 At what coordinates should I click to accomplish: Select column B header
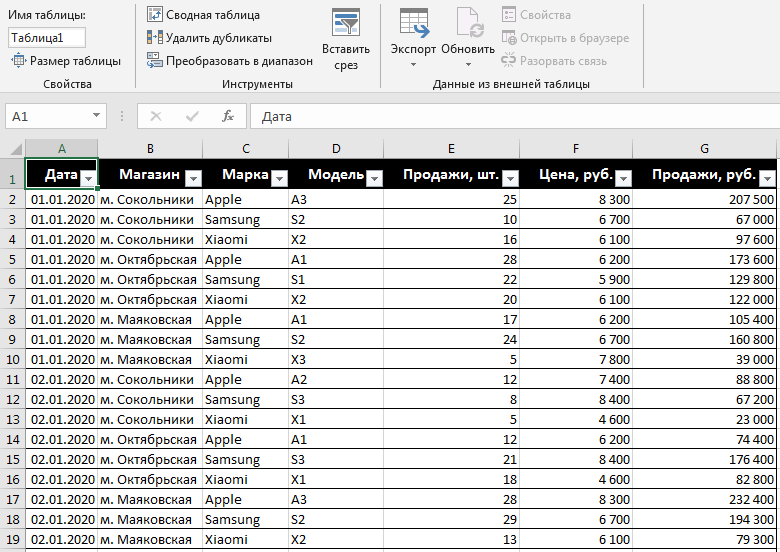tap(150, 149)
